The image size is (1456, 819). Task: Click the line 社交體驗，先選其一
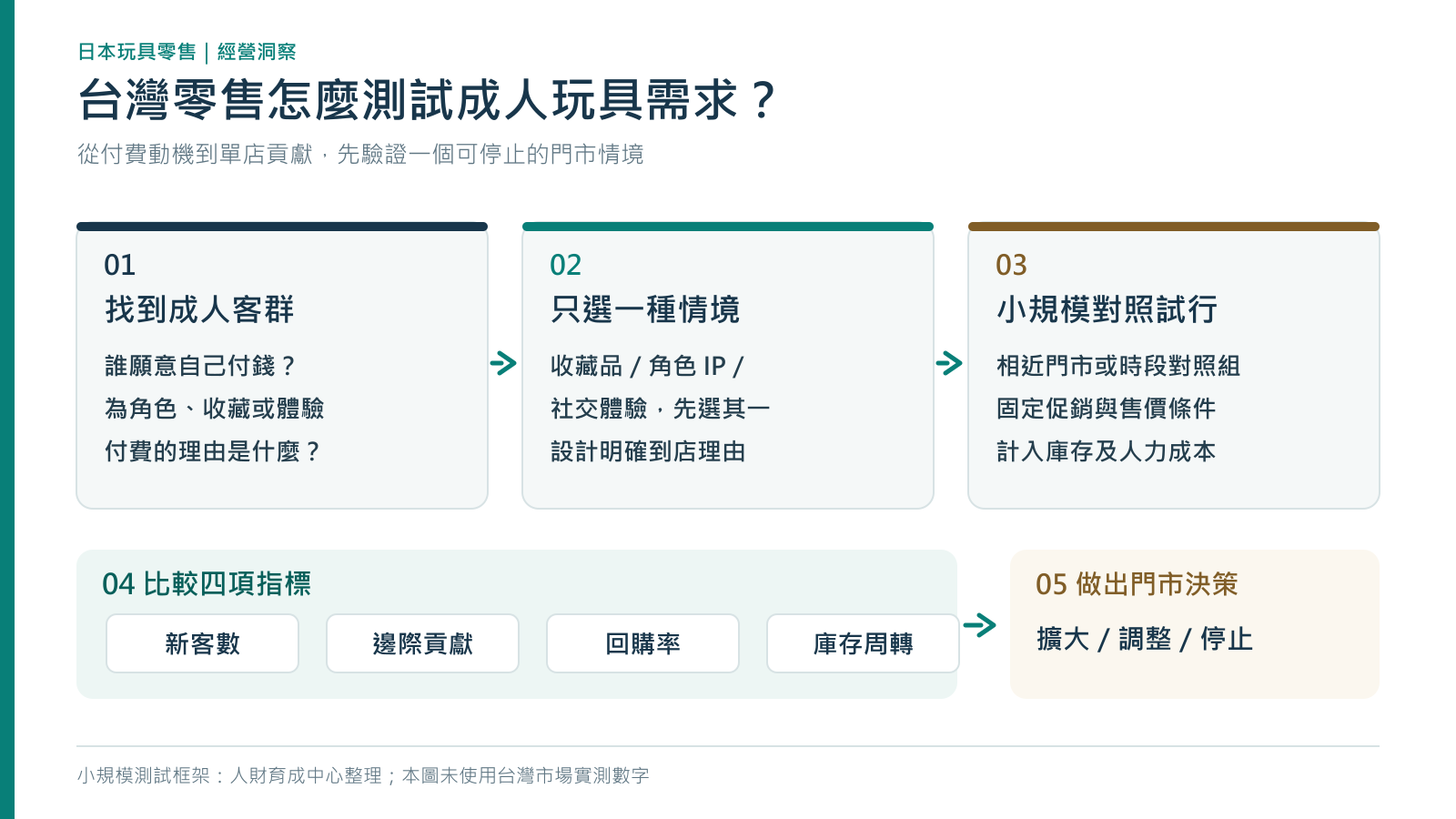pyautogui.click(x=660, y=409)
